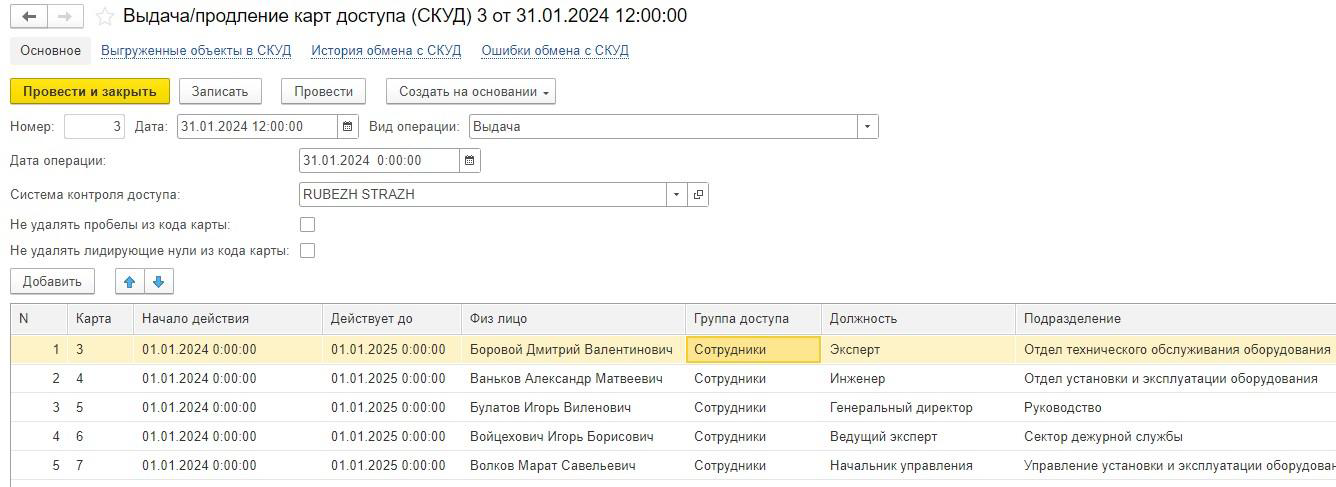
Task: Click the Номер input field
Action: click(x=94, y=127)
